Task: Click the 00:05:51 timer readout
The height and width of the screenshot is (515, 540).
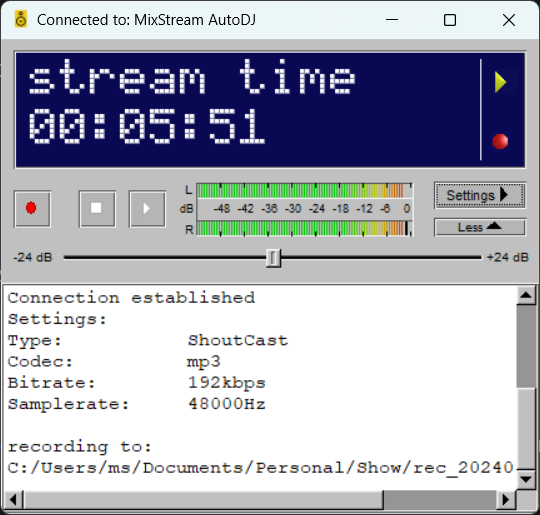Action: click(147, 125)
